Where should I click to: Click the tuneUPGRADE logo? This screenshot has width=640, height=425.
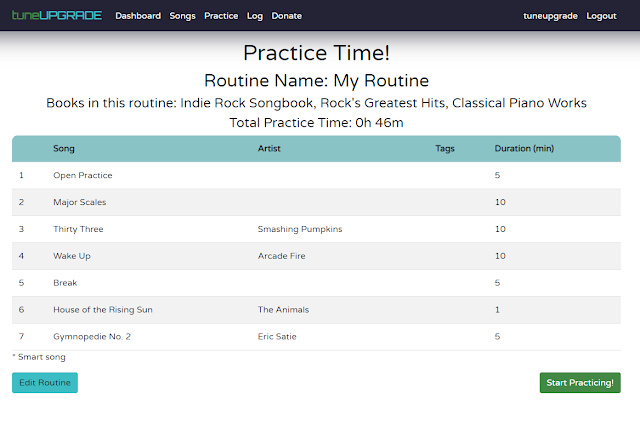[57, 16]
